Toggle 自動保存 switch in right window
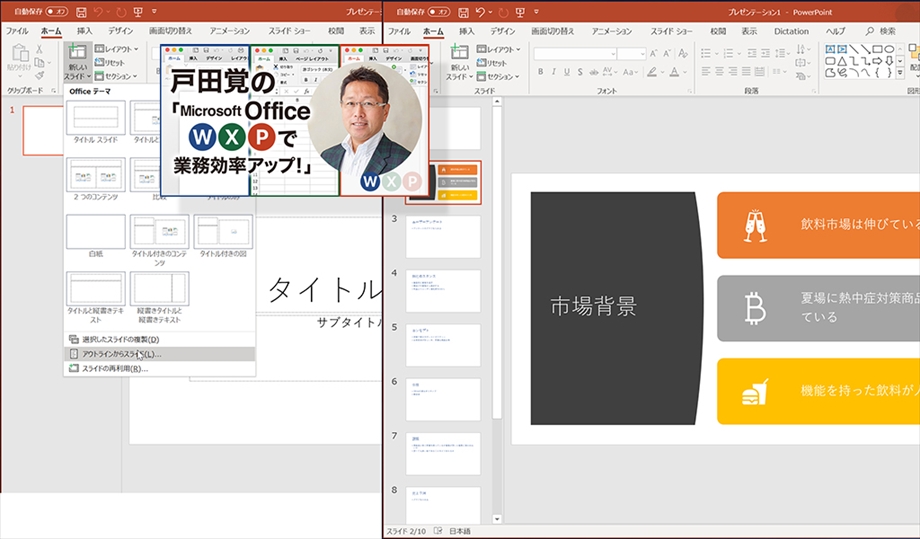920x539 pixels. [x=439, y=12]
